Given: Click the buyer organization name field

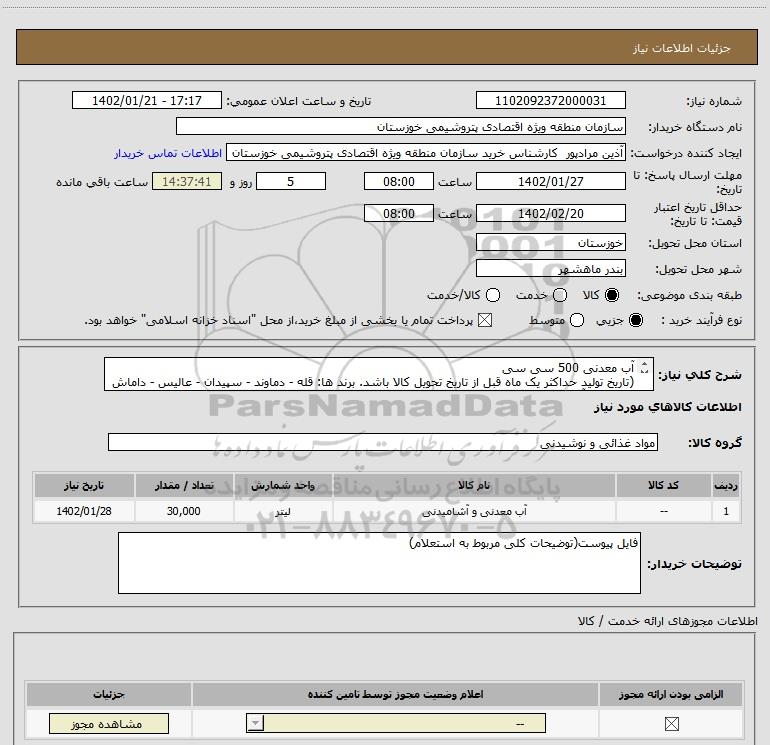Looking at the screenshot, I should click(401, 127).
